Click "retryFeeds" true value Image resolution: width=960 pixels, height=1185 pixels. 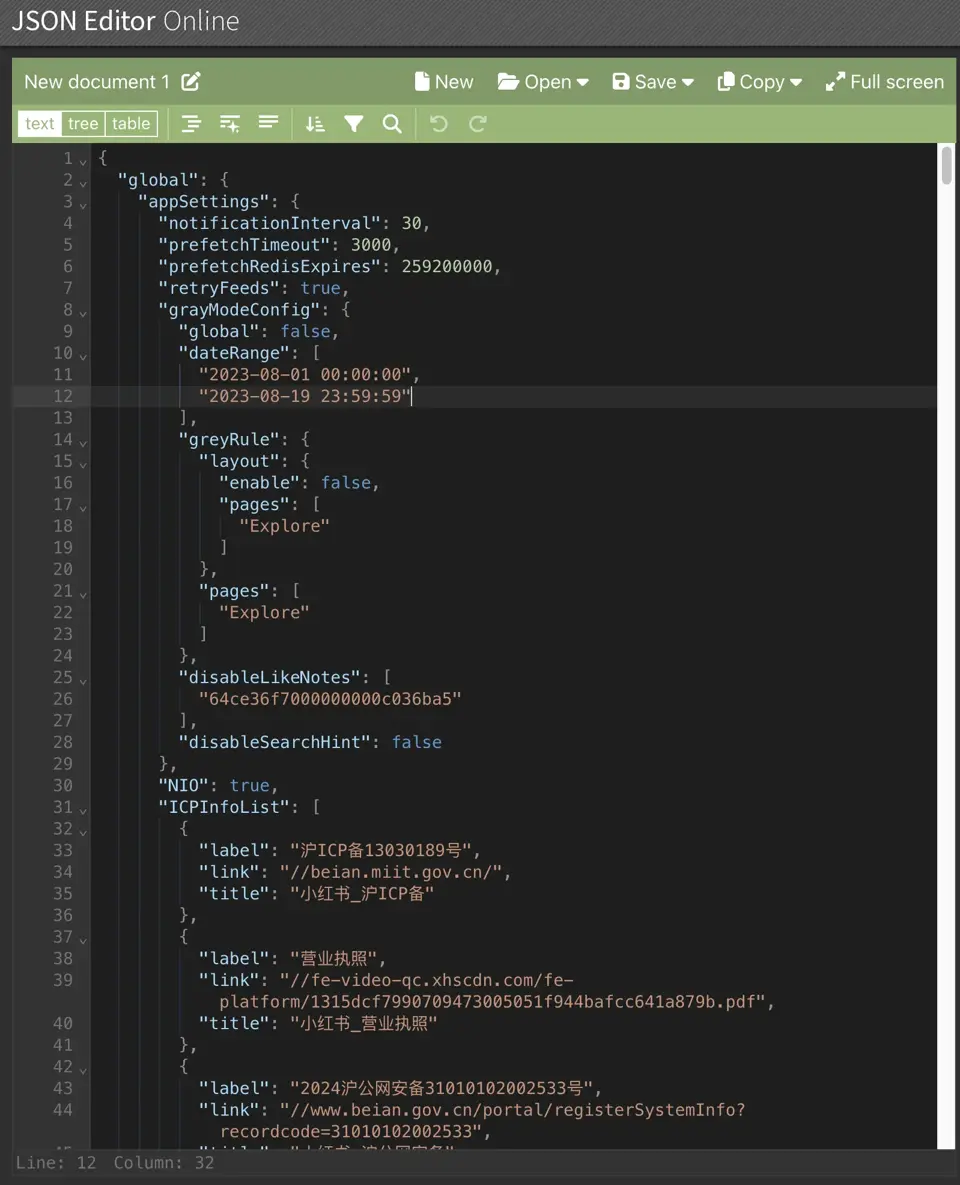point(321,288)
